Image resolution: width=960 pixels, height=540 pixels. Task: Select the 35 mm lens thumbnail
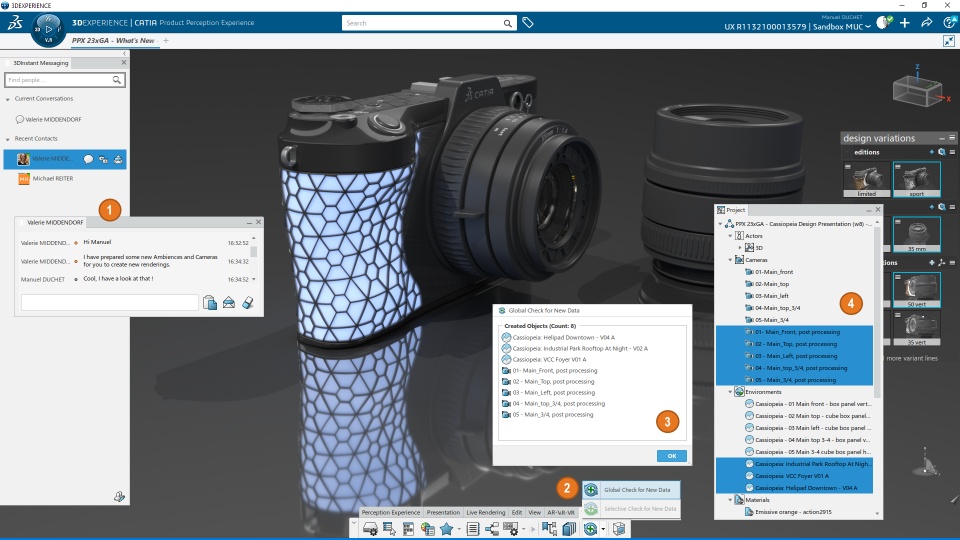[917, 234]
